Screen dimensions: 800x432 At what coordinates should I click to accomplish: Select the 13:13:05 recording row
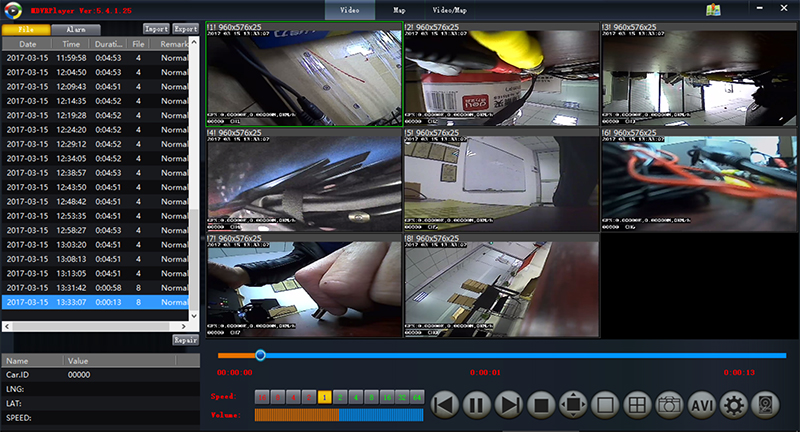100,272
